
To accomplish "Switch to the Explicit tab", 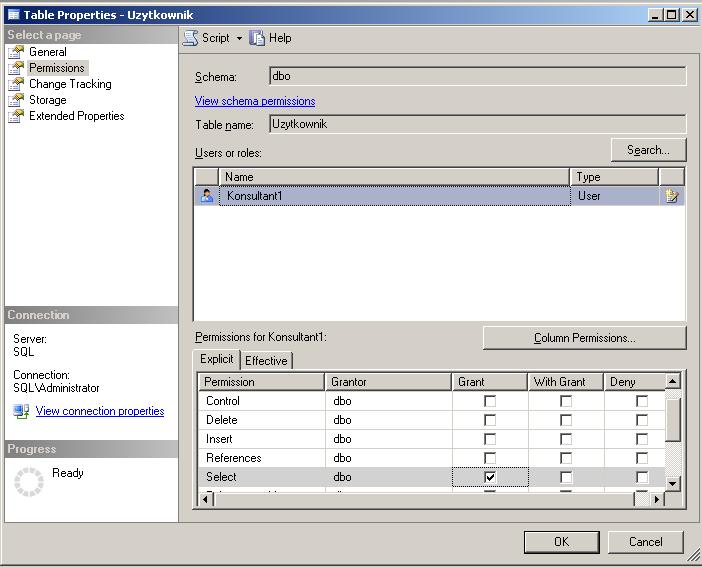I will [217, 359].
